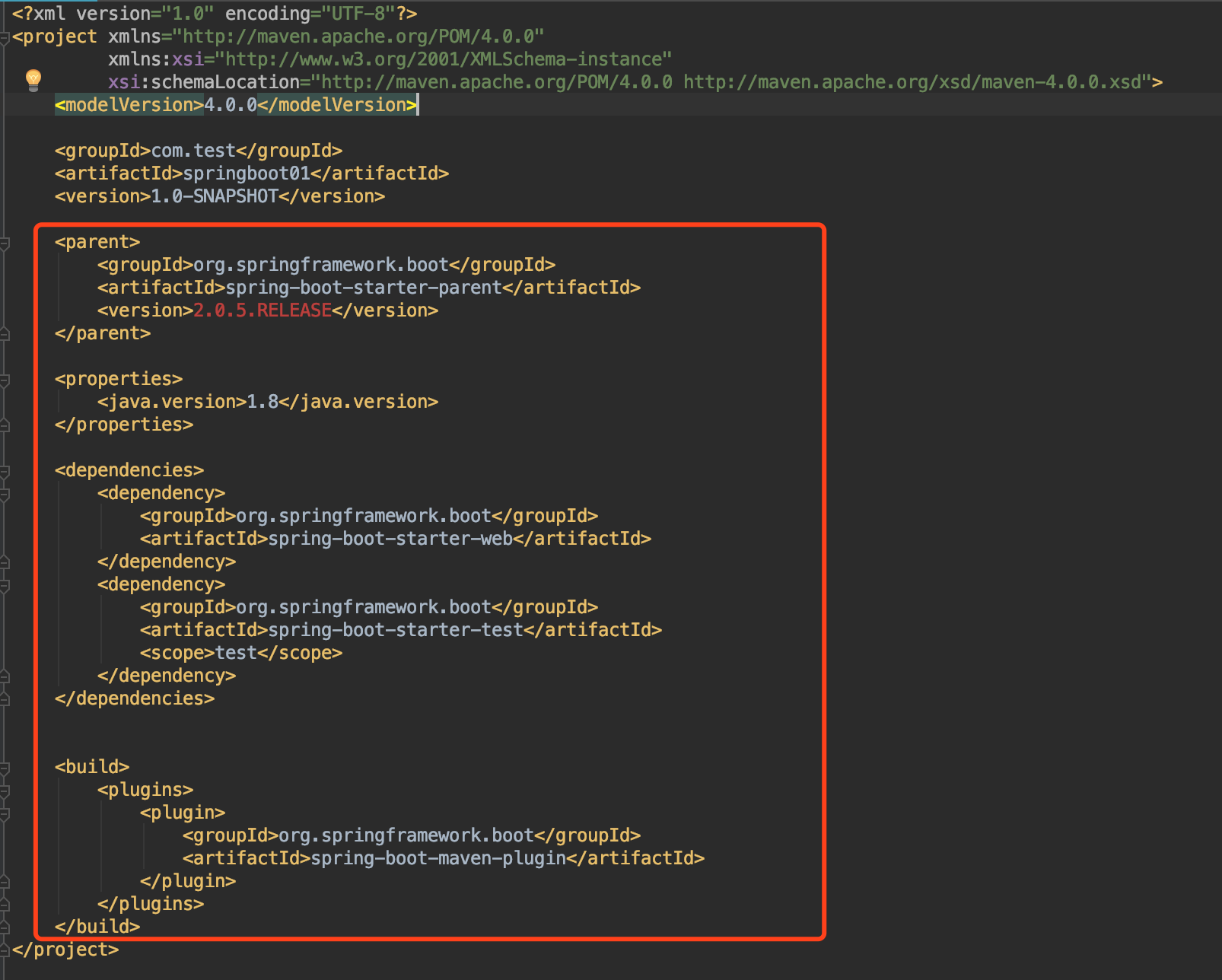Viewport: 1222px width, 980px height.
Task: Click the closing dependencies tag
Action: (x=135, y=698)
